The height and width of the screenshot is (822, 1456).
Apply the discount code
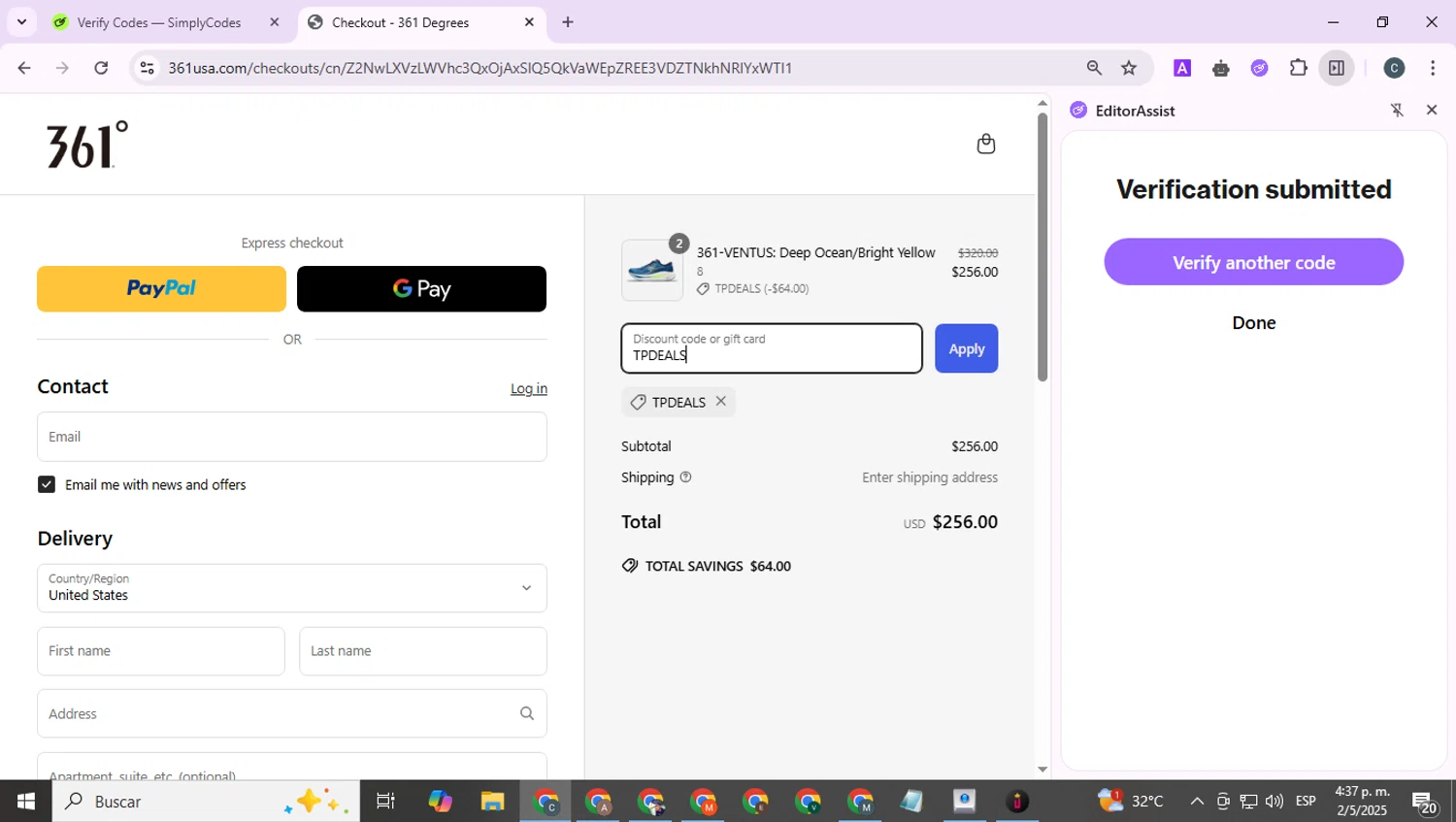click(x=966, y=348)
